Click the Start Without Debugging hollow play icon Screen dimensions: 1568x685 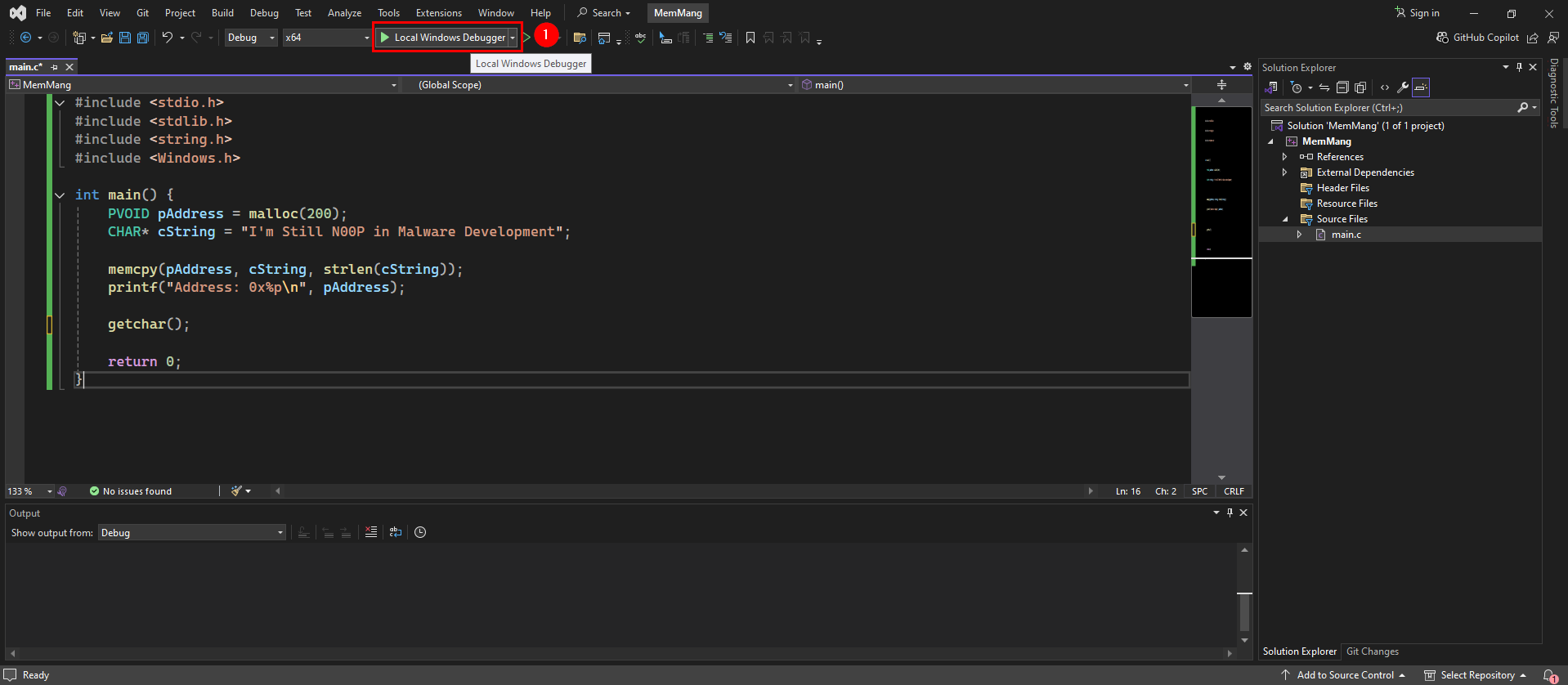coord(526,38)
